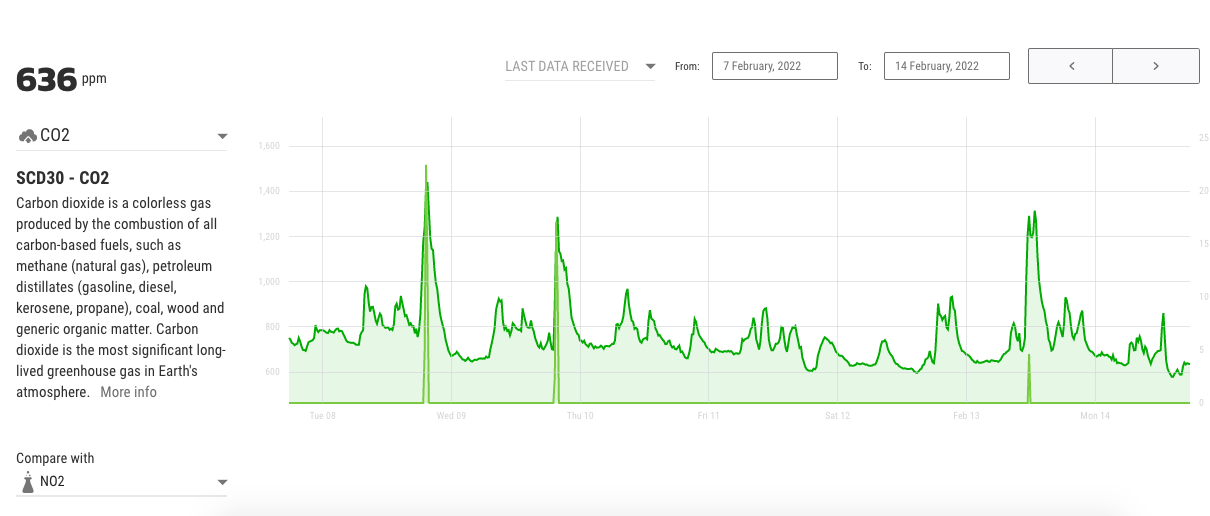Click the Mon 14 axis label
1210x516 pixels.
(x=1095, y=415)
